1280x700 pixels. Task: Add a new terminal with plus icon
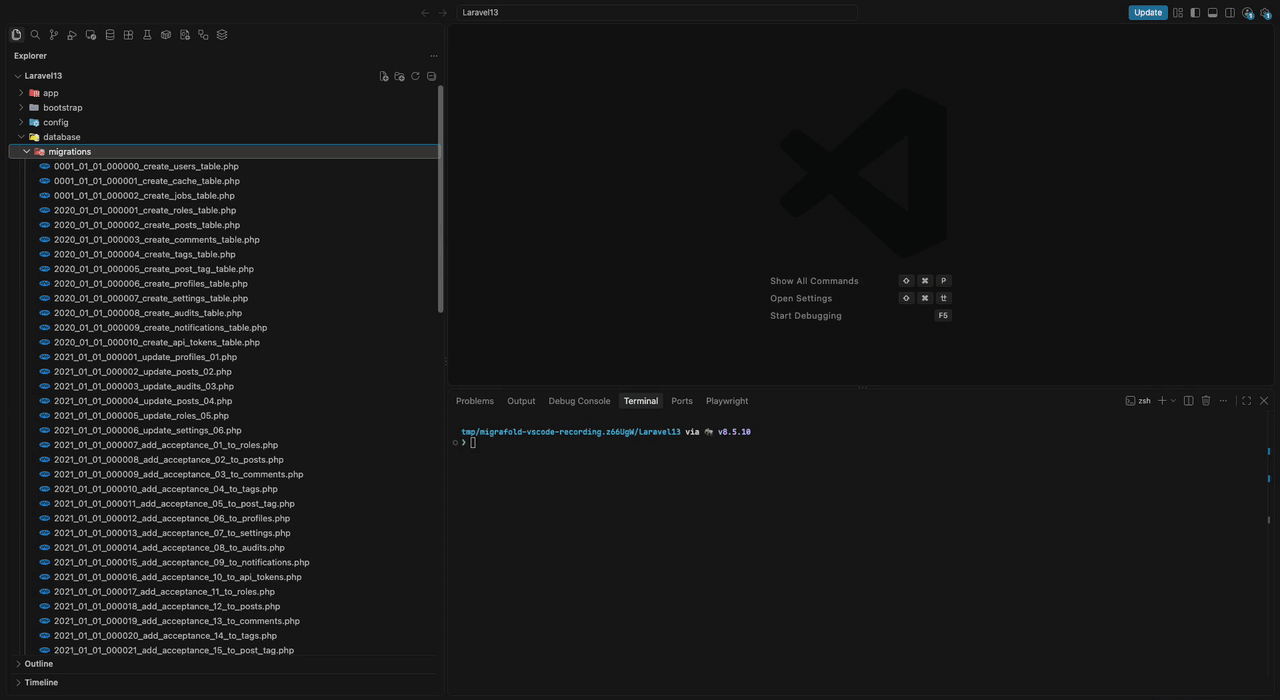click(1162, 401)
